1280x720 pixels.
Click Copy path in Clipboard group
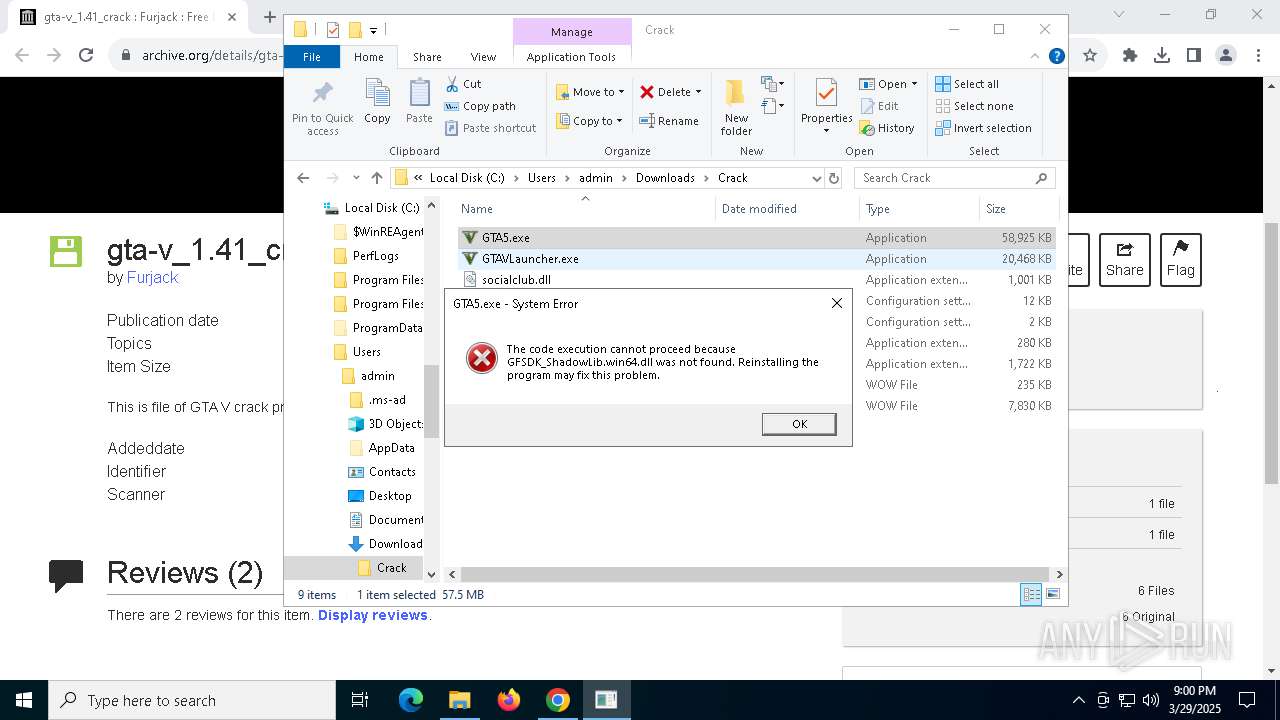(480, 106)
